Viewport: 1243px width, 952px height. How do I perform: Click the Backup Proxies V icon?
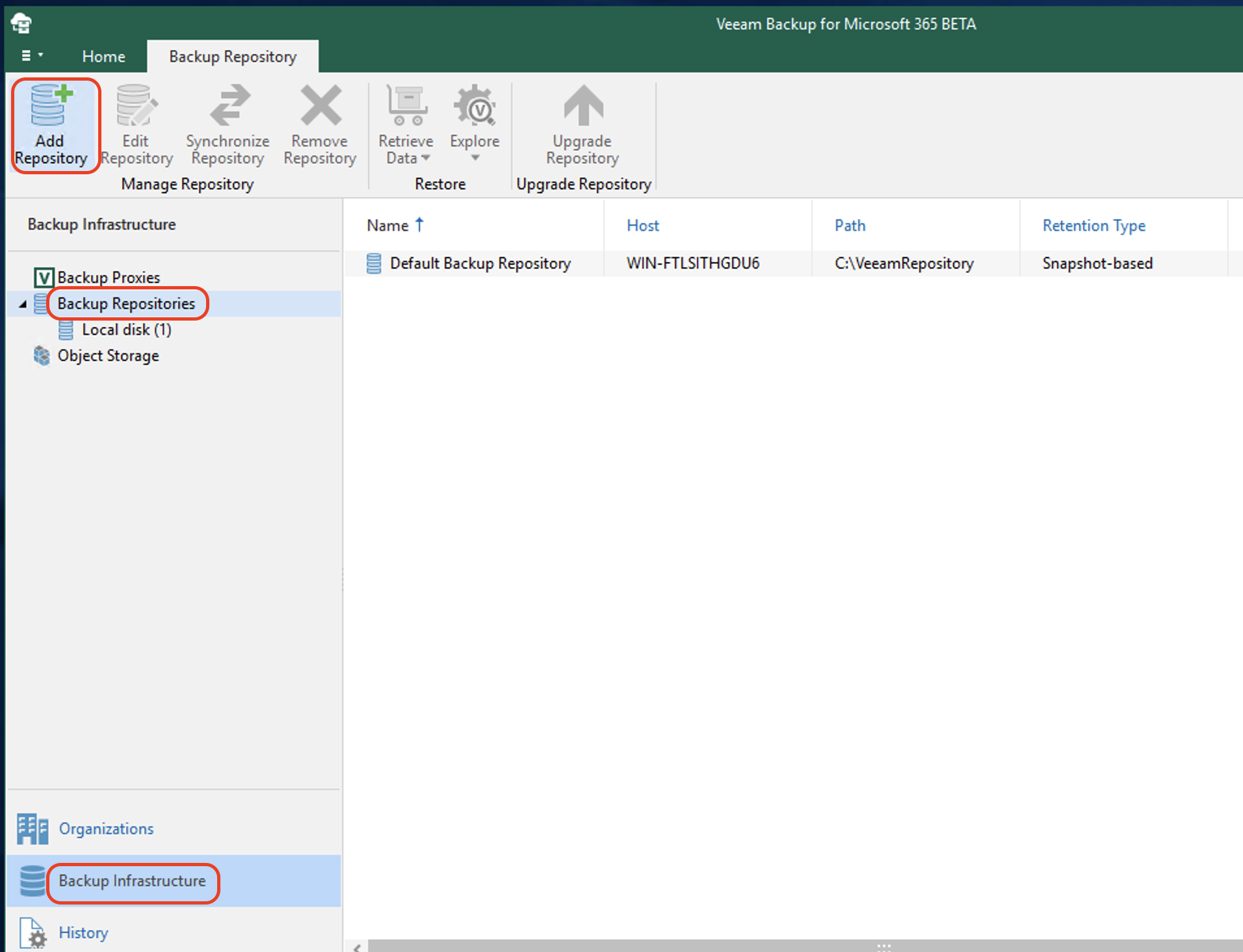coord(43,278)
